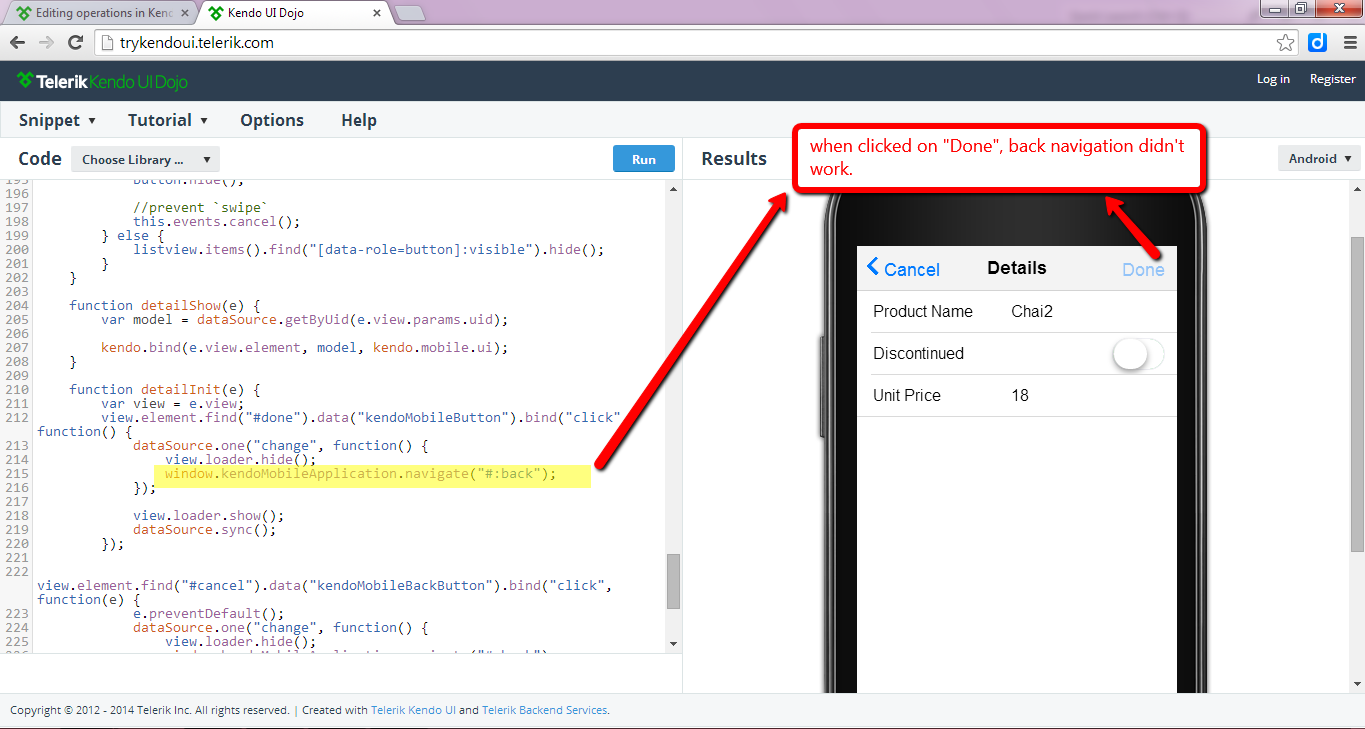The image size is (1365, 729).
Task: Click the code editor's scroll up arrow
Action: (x=674, y=189)
